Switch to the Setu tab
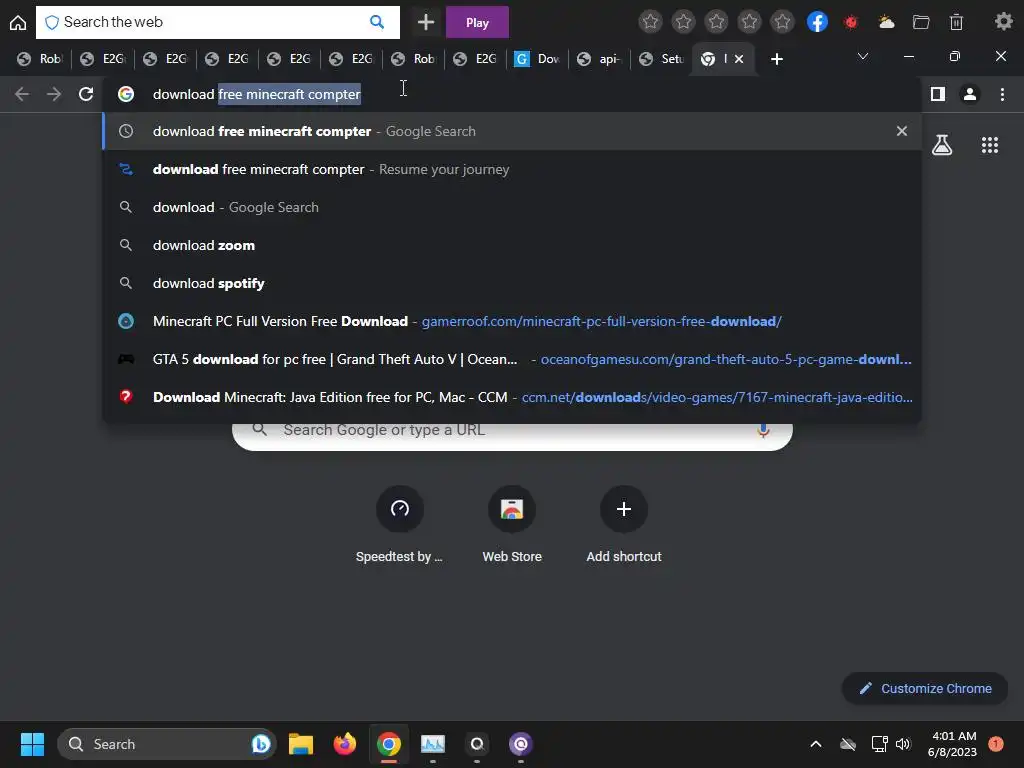The width and height of the screenshot is (1024, 768). [662, 59]
